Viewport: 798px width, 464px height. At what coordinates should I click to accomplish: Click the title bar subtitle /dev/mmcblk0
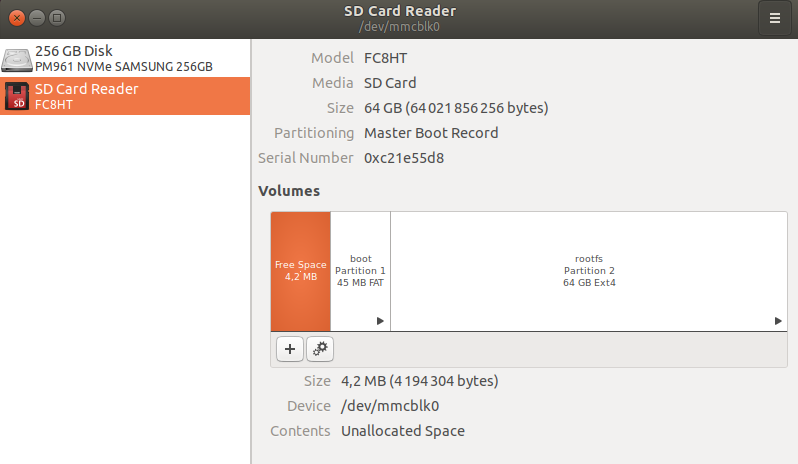point(399,26)
